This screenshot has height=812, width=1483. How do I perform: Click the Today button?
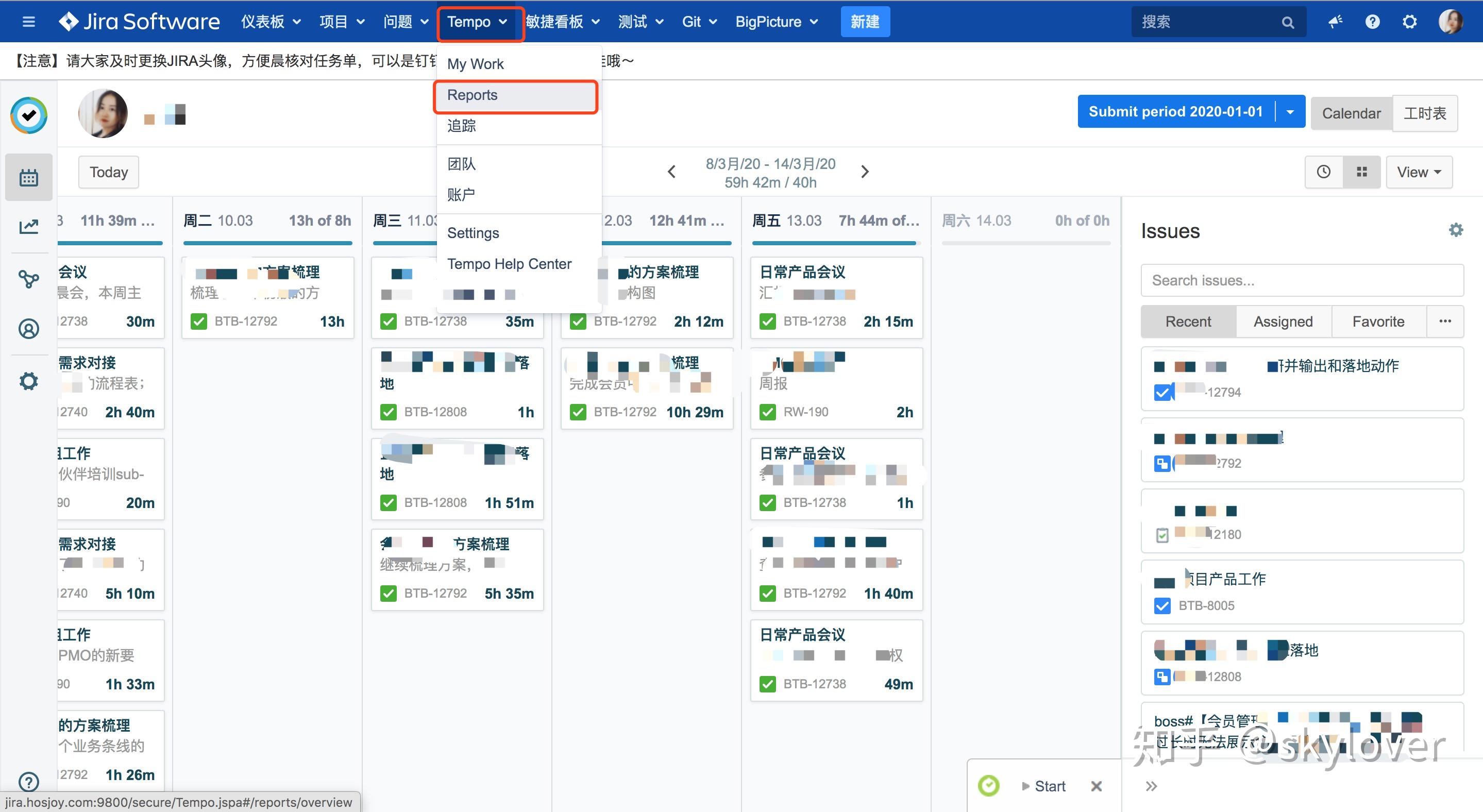(109, 172)
